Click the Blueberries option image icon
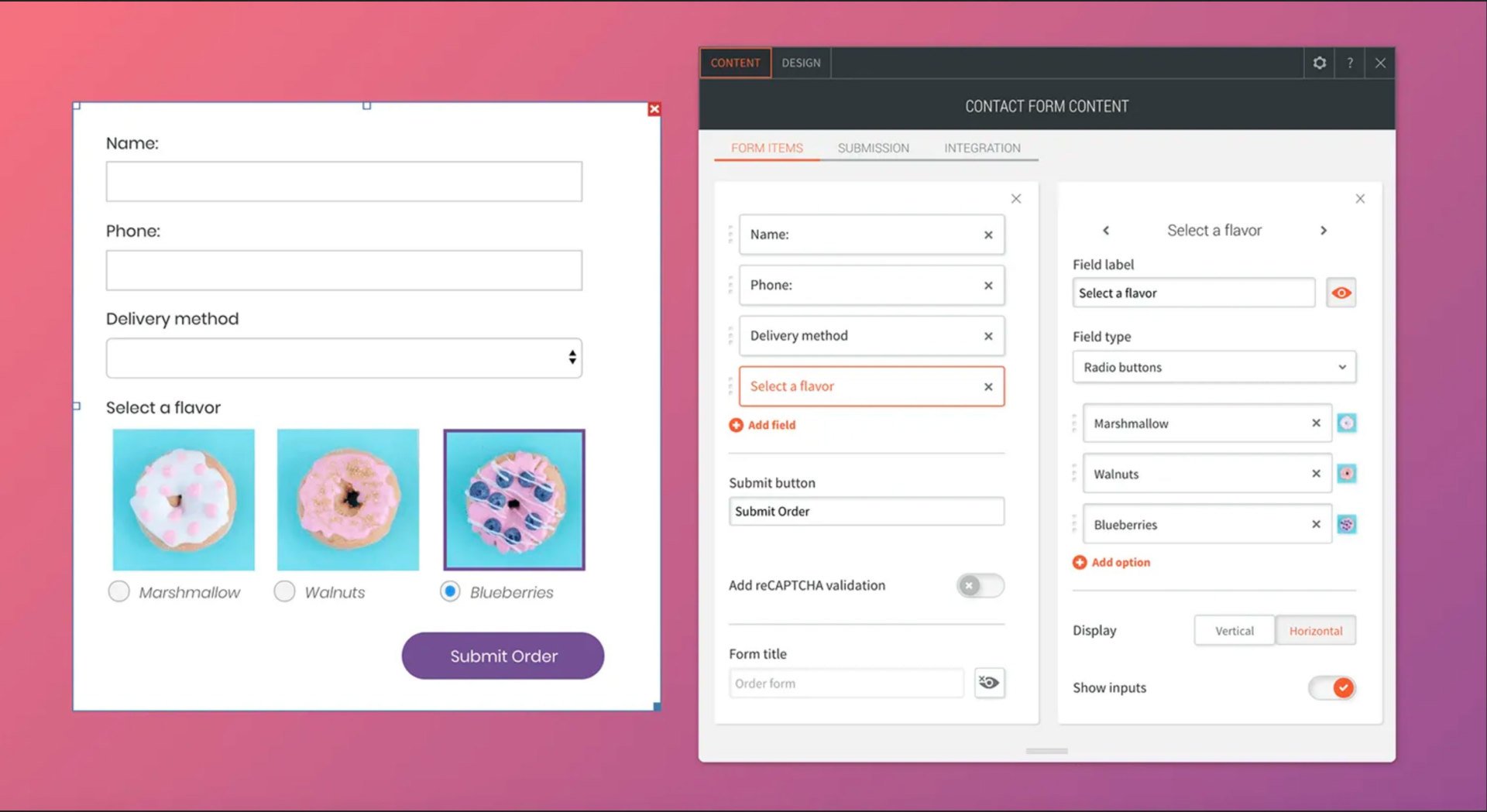 pyautogui.click(x=1347, y=525)
